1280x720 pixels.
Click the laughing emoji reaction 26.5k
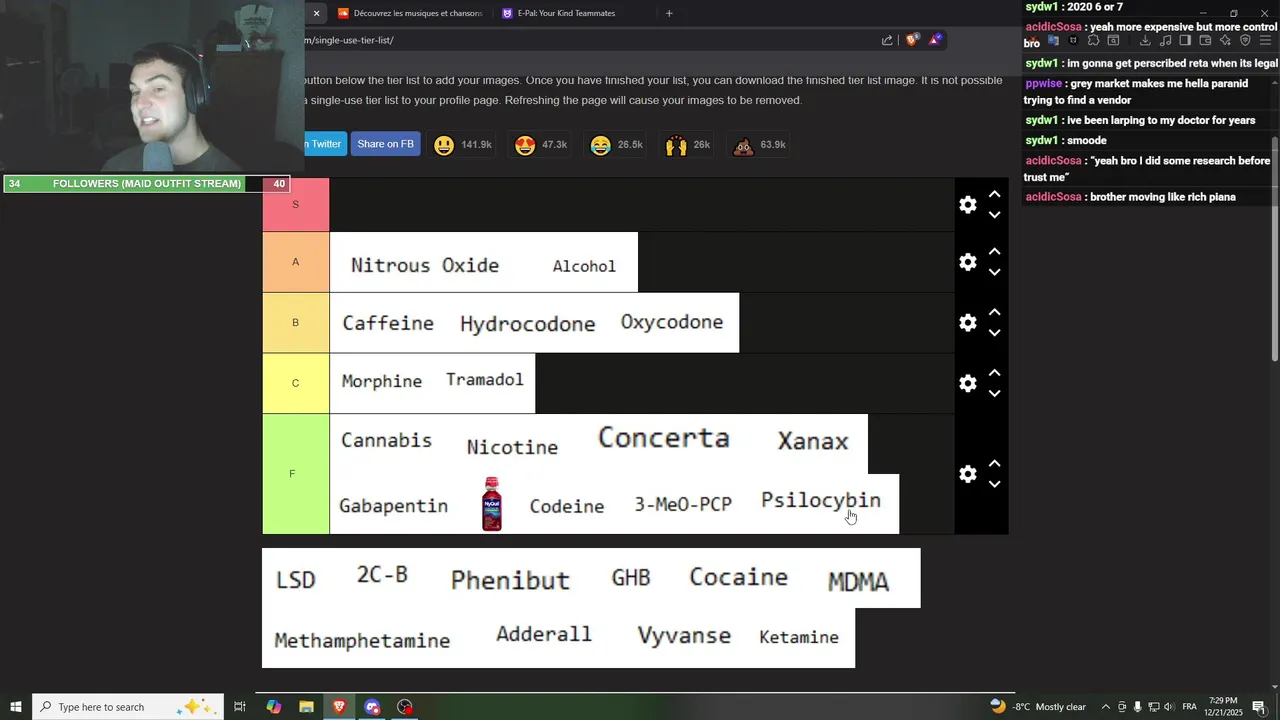(x=616, y=145)
